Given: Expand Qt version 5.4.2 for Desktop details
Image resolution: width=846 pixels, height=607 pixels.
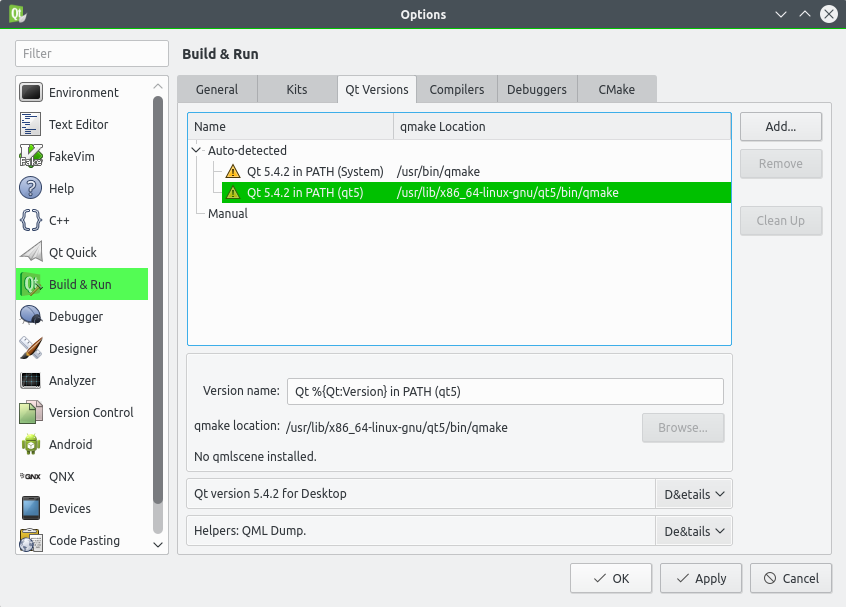Looking at the screenshot, I should 693,493.
